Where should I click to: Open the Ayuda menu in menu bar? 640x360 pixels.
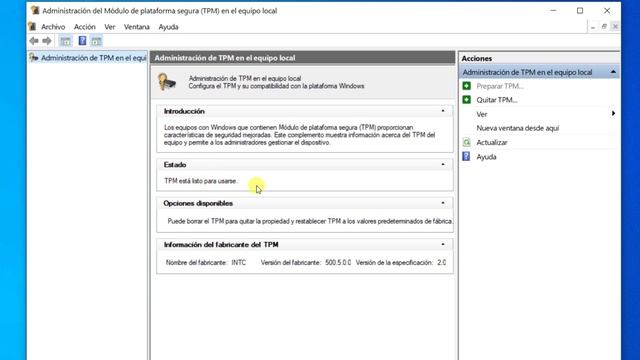point(168,27)
